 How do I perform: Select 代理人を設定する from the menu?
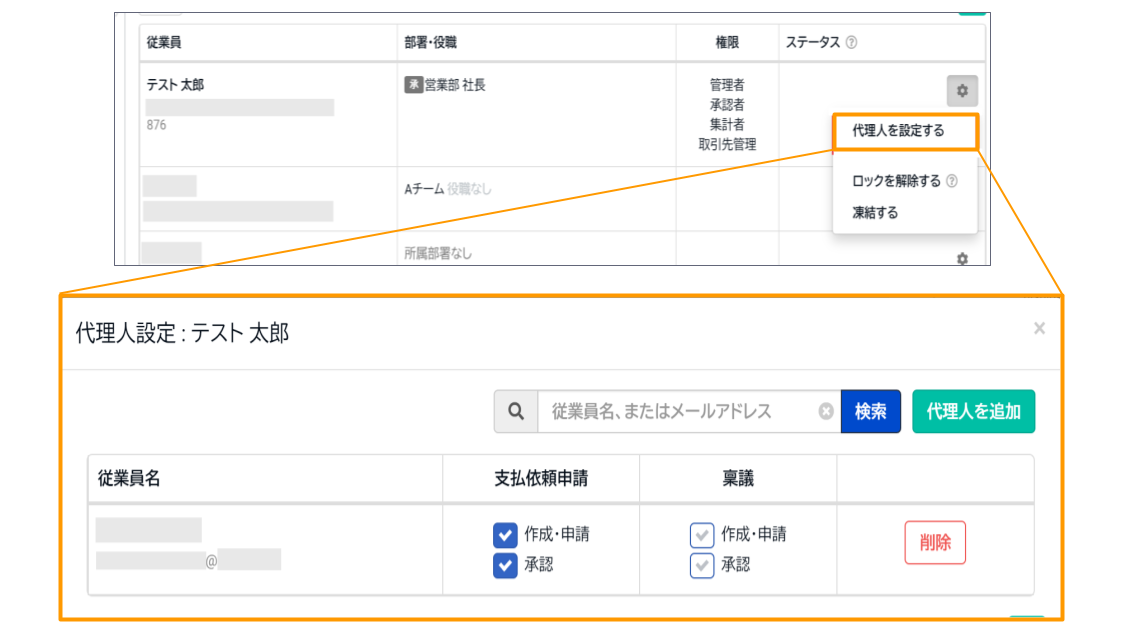(x=897, y=131)
